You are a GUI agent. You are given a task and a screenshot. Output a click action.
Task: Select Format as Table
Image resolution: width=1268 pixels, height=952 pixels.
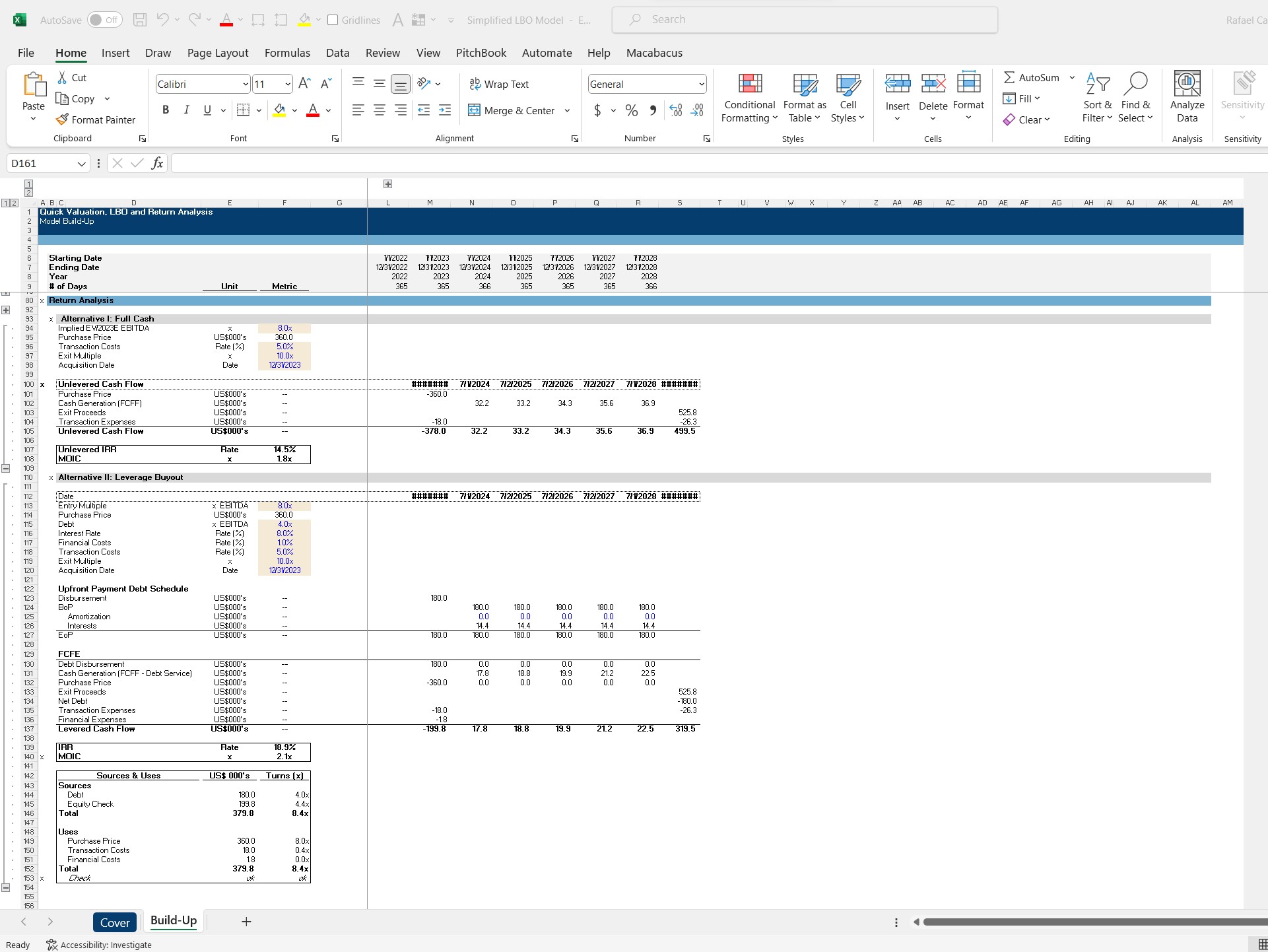point(804,98)
